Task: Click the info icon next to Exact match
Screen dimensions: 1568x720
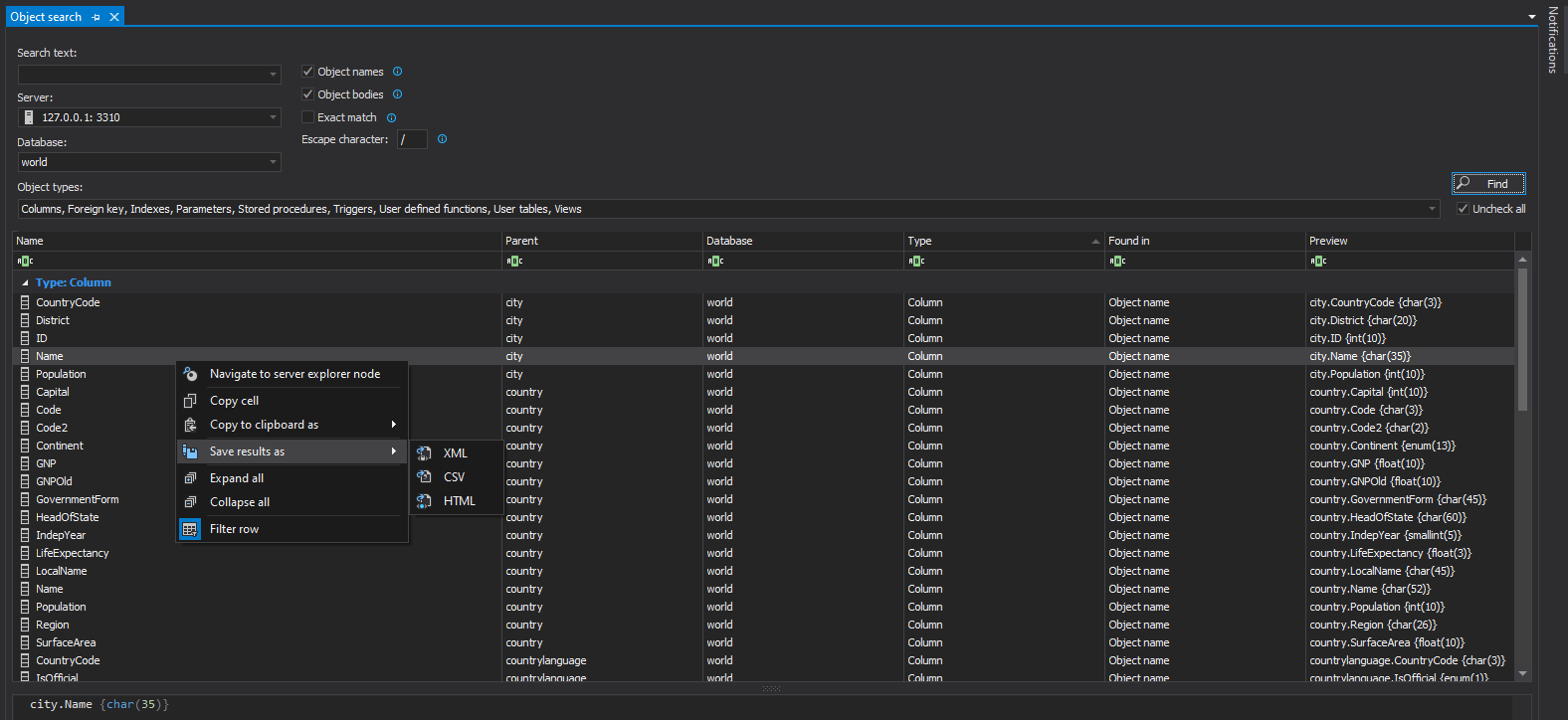Action: [391, 117]
